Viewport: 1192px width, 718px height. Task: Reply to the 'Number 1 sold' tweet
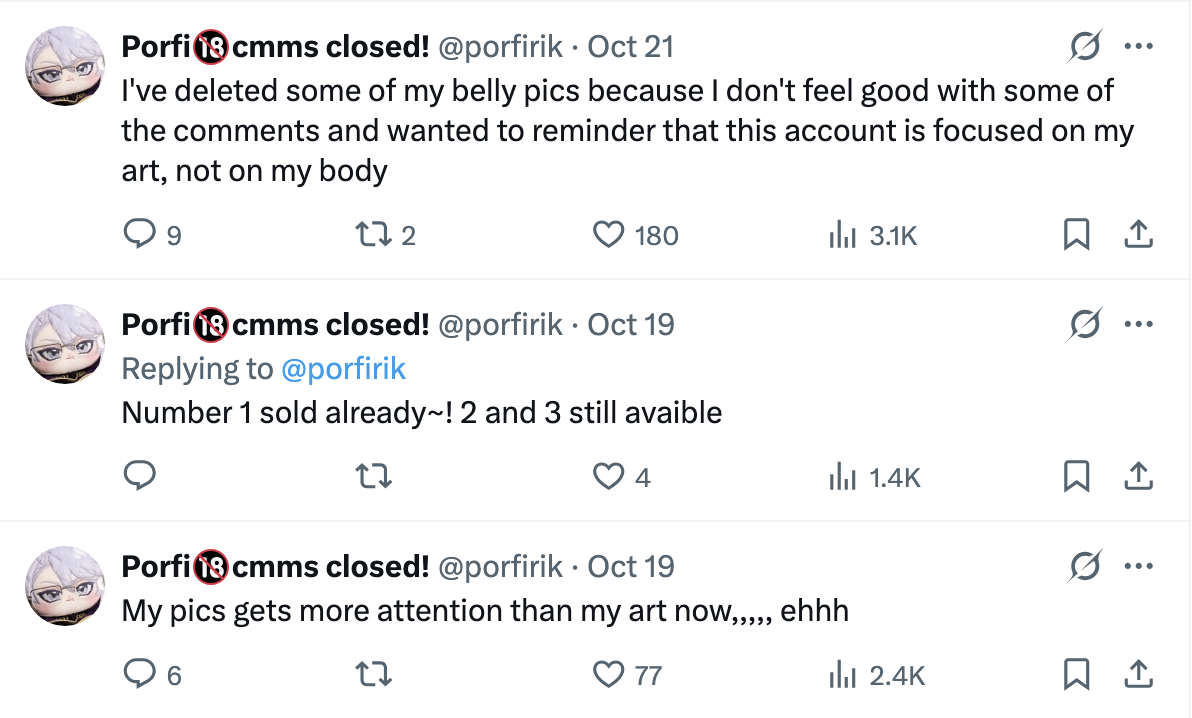137,477
